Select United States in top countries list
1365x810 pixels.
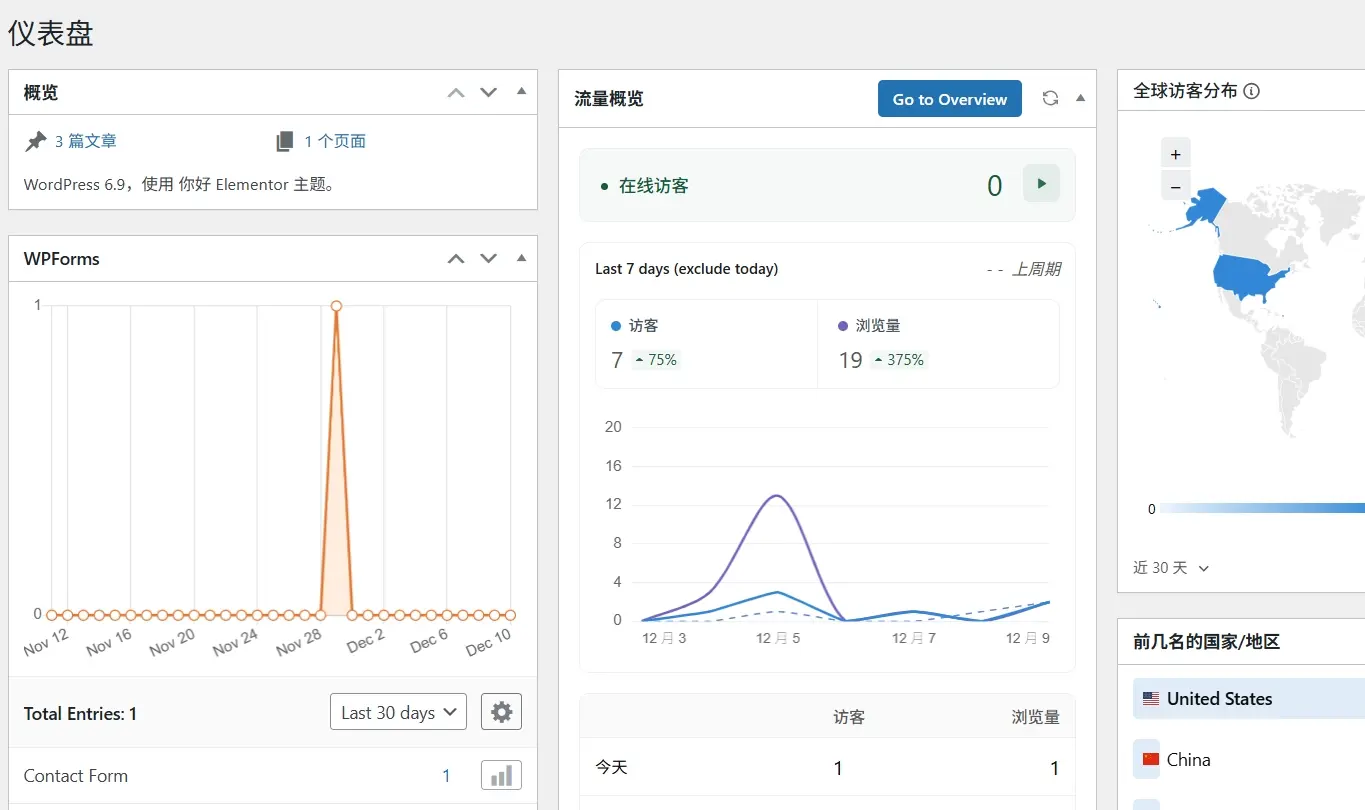(x=1219, y=698)
